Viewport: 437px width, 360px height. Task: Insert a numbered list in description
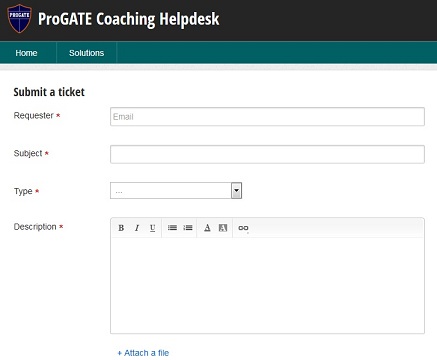(188, 228)
